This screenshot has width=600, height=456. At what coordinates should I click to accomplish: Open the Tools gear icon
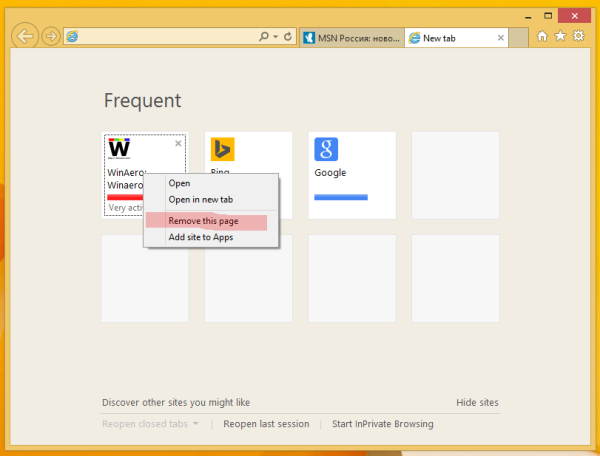tap(579, 36)
